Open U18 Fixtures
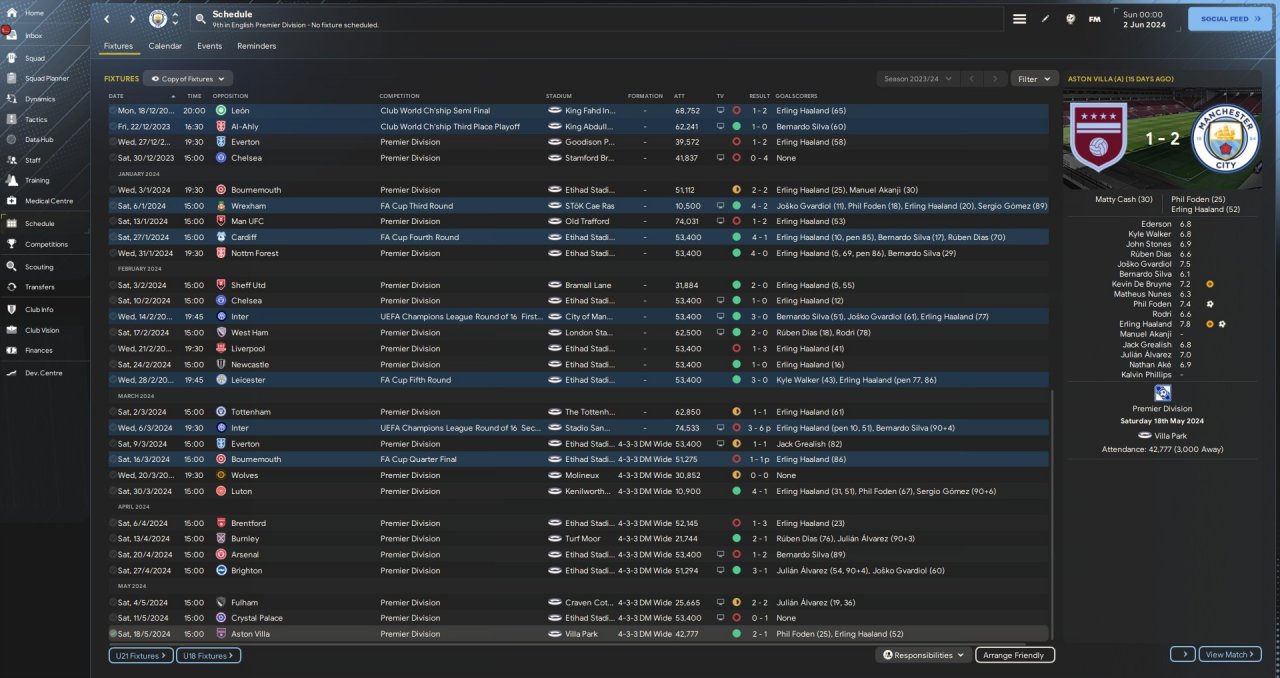The height and width of the screenshot is (678, 1280). tap(208, 655)
